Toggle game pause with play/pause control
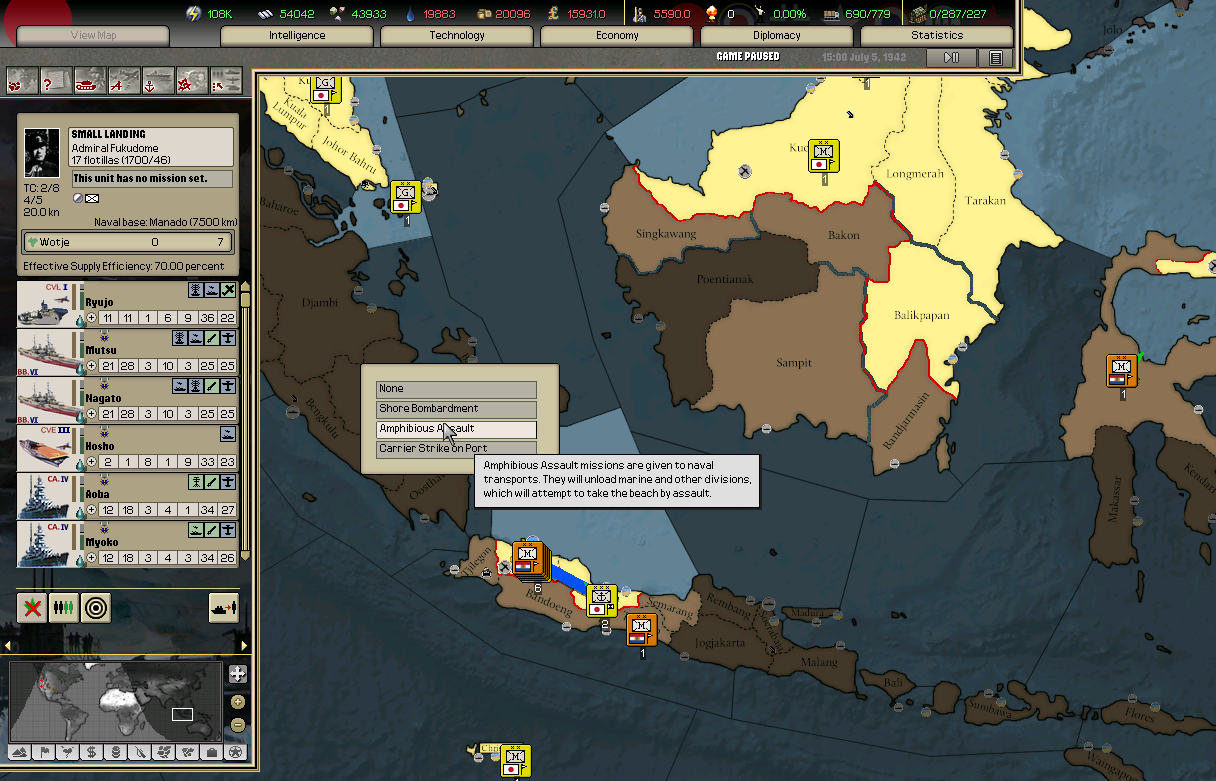The height and width of the screenshot is (781, 1216). tap(951, 58)
